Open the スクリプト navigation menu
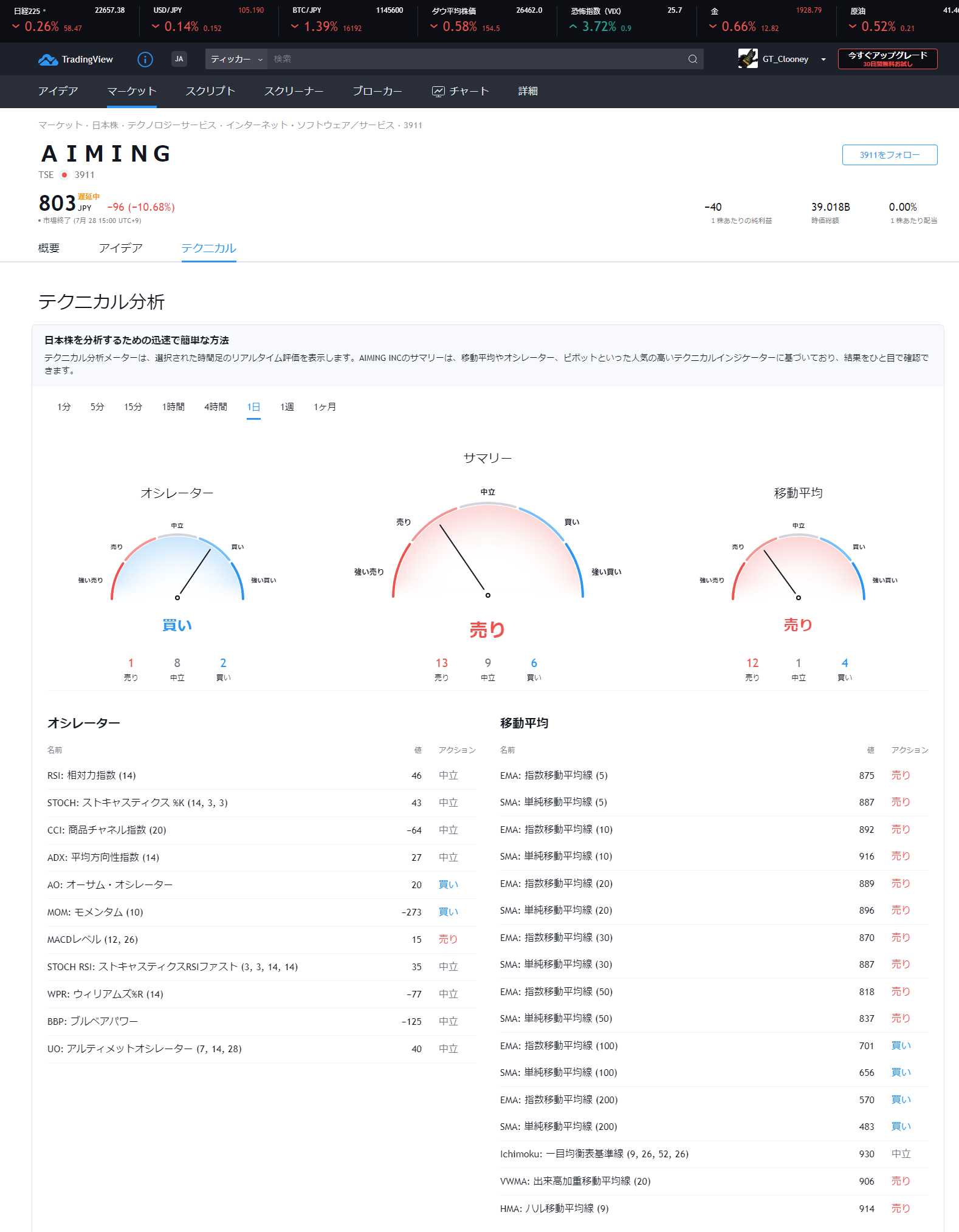Screen dimensions: 959x1232 (x=210, y=91)
